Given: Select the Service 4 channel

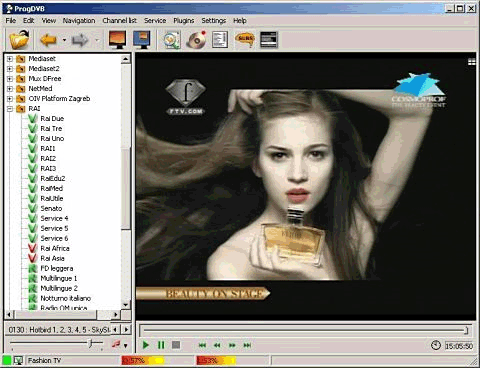Looking at the screenshot, I should coord(54,219).
